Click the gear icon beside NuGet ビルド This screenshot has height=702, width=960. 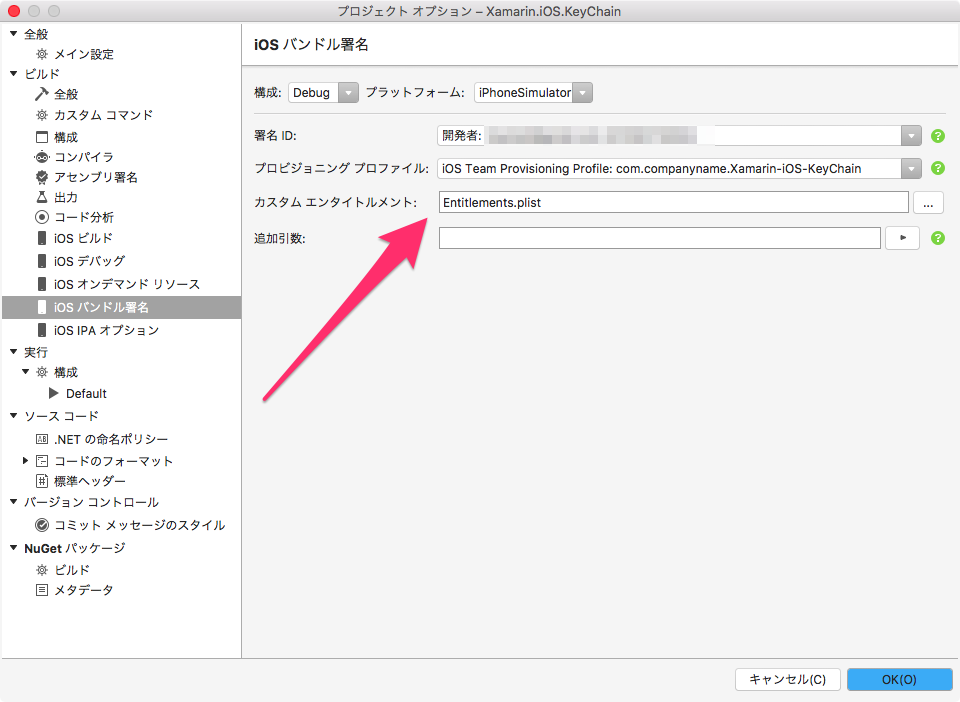coord(42,570)
